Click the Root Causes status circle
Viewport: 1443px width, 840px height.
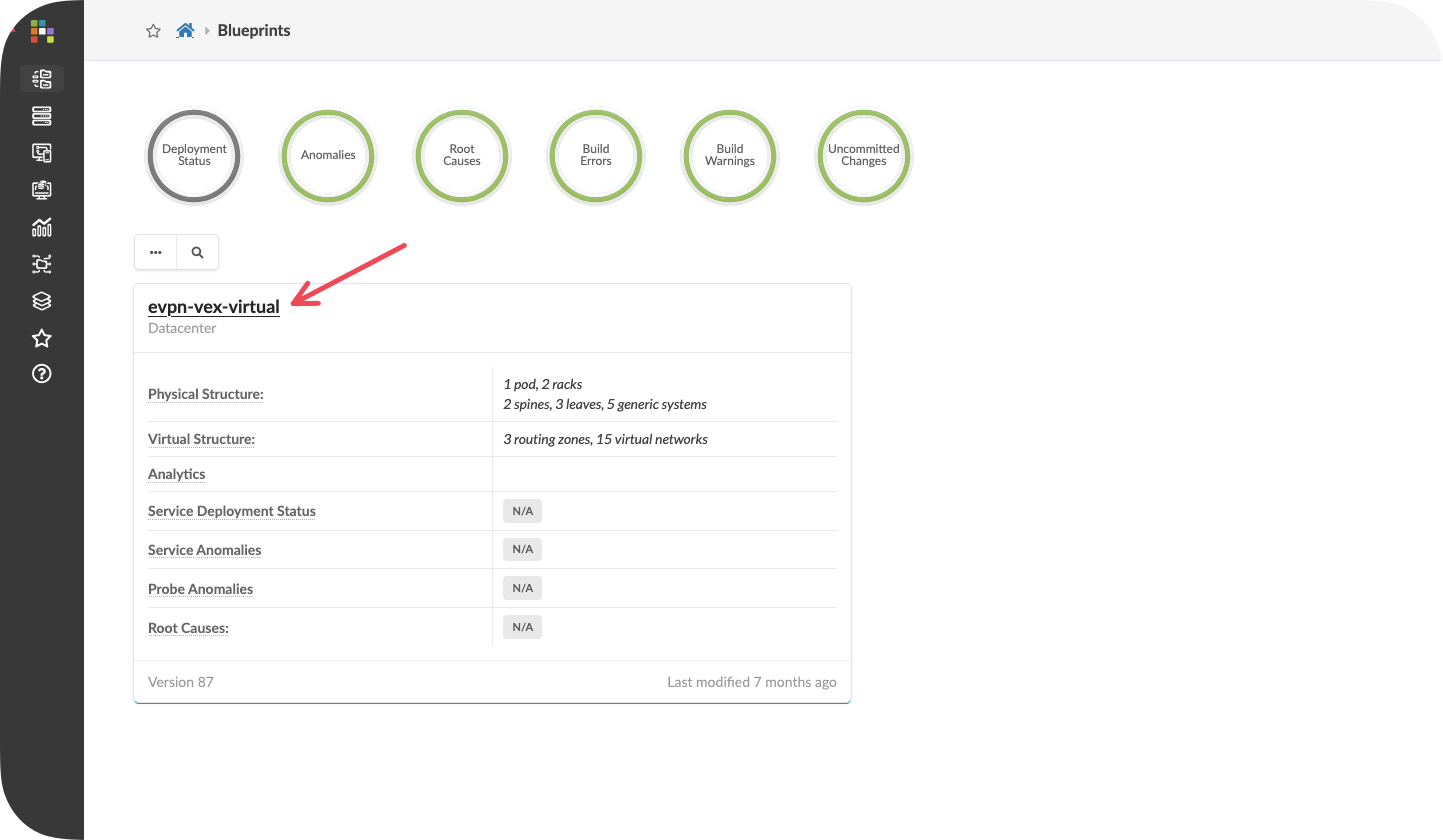tap(462, 155)
